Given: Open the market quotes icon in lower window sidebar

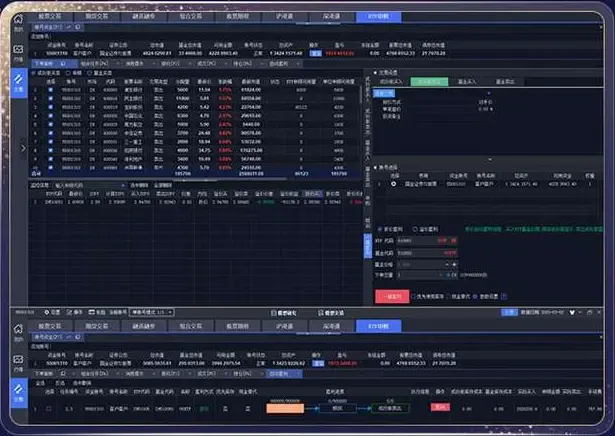Looking at the screenshot, I should (18, 359).
